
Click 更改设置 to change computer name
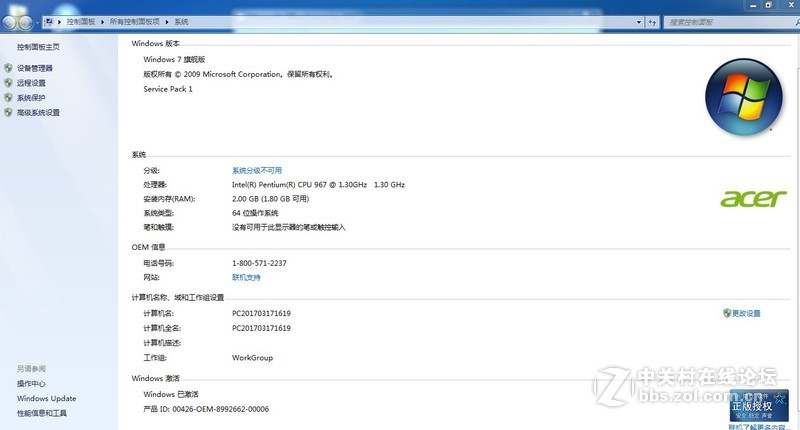(x=746, y=313)
